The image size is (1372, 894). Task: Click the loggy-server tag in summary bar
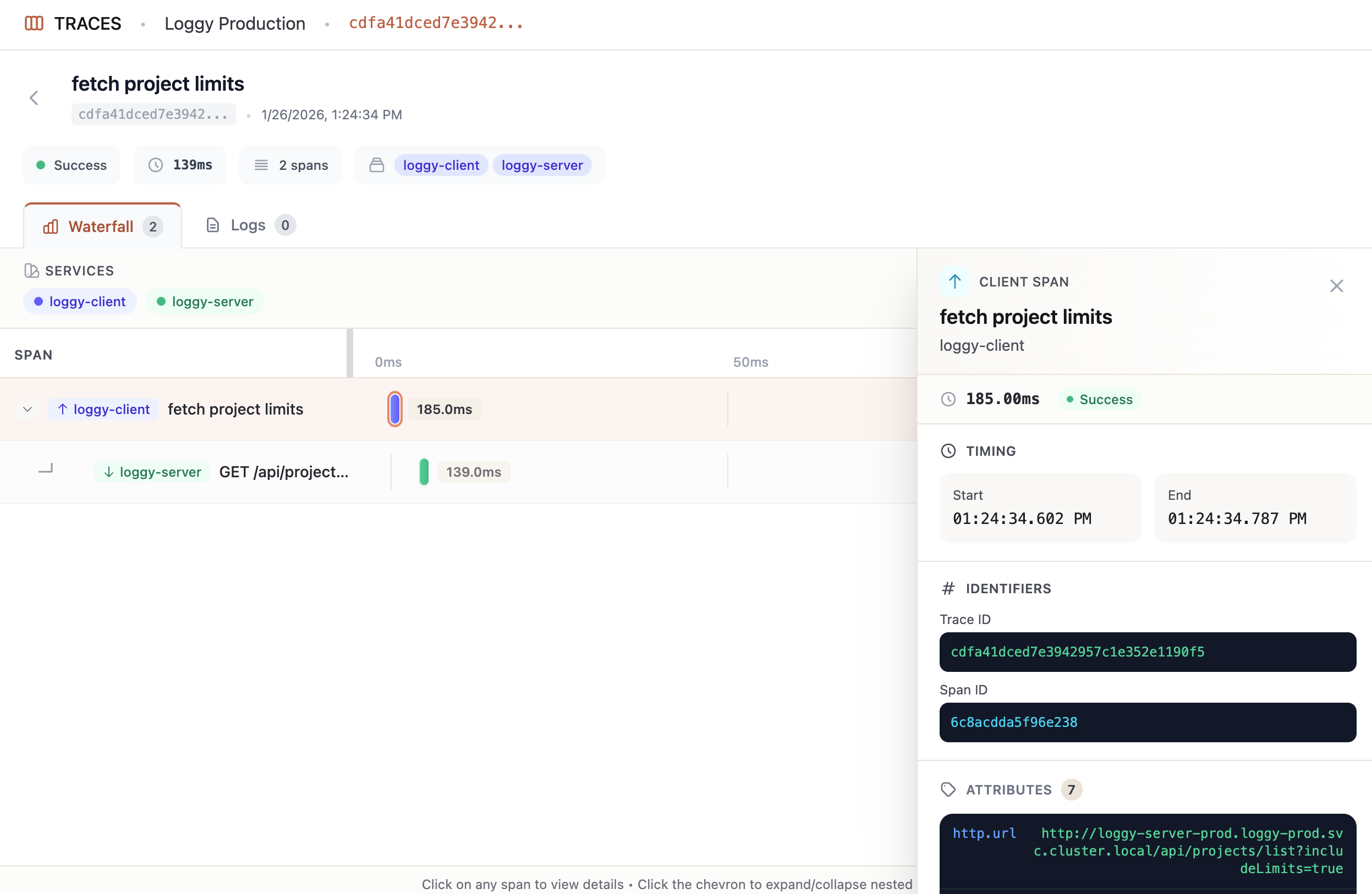point(542,165)
